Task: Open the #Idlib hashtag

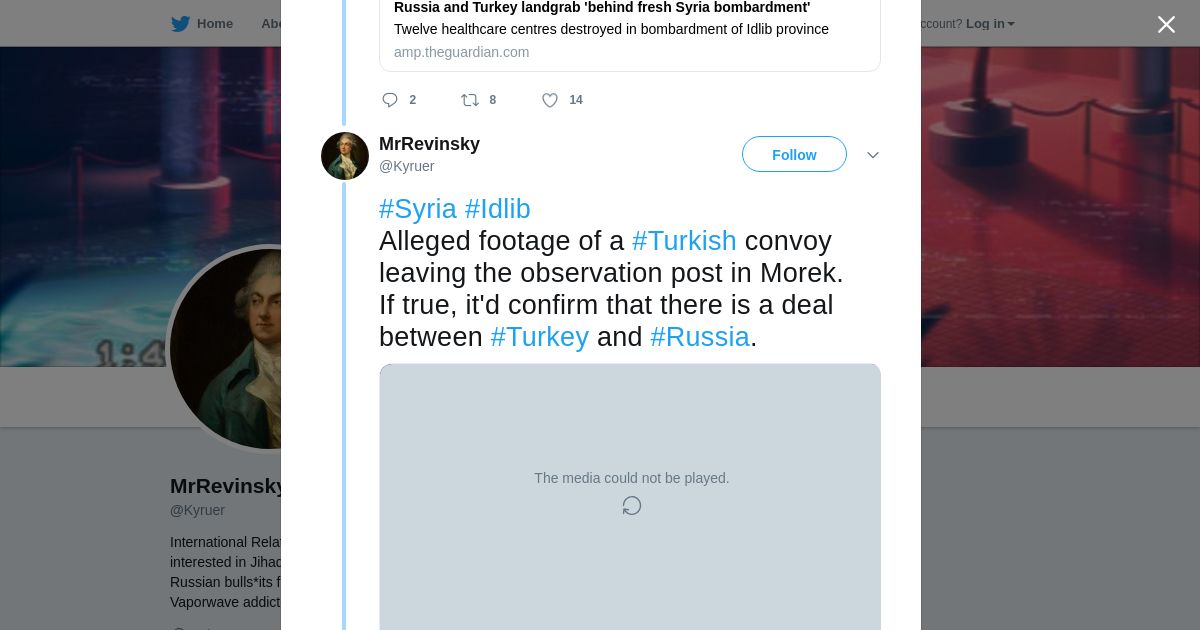Action: point(497,209)
